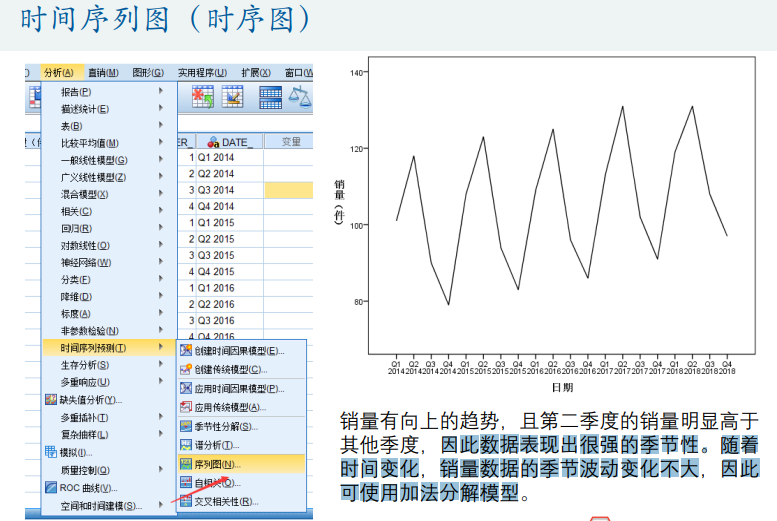Click the DATE_ column header
The image size is (777, 521).
pyautogui.click(x=230, y=141)
